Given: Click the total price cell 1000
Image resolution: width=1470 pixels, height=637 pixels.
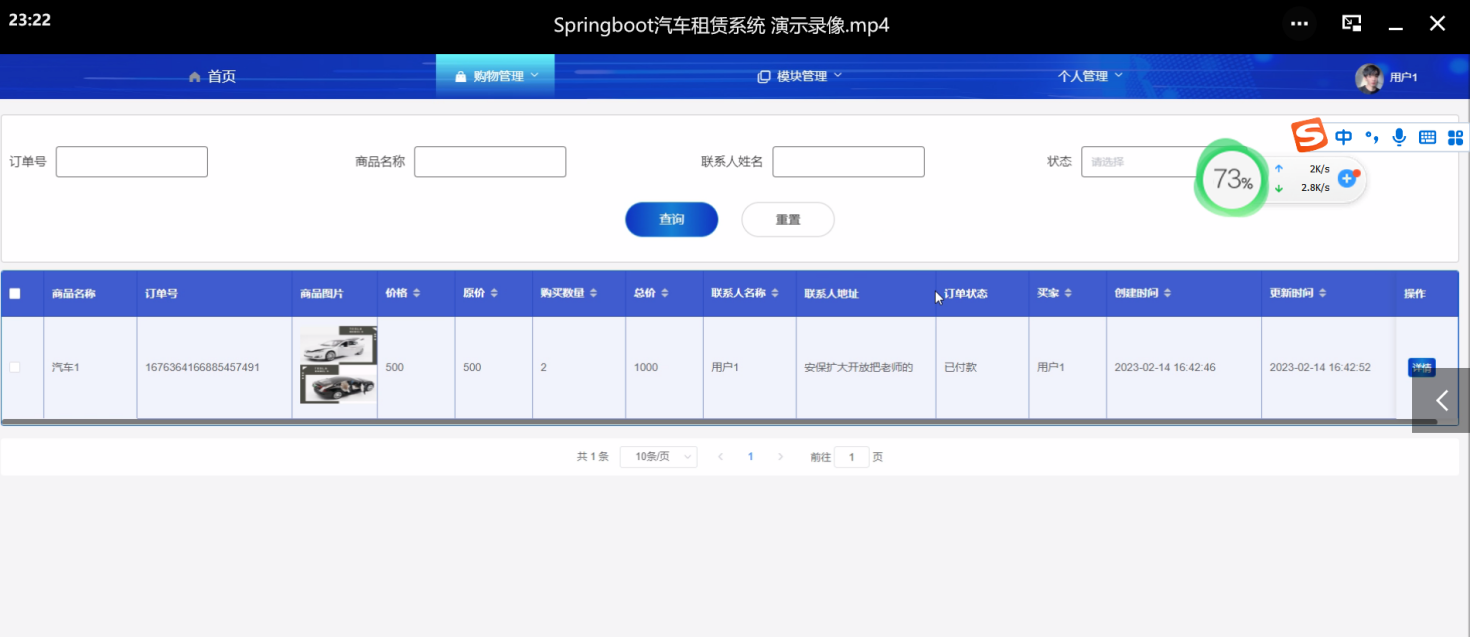Looking at the screenshot, I should (x=646, y=367).
